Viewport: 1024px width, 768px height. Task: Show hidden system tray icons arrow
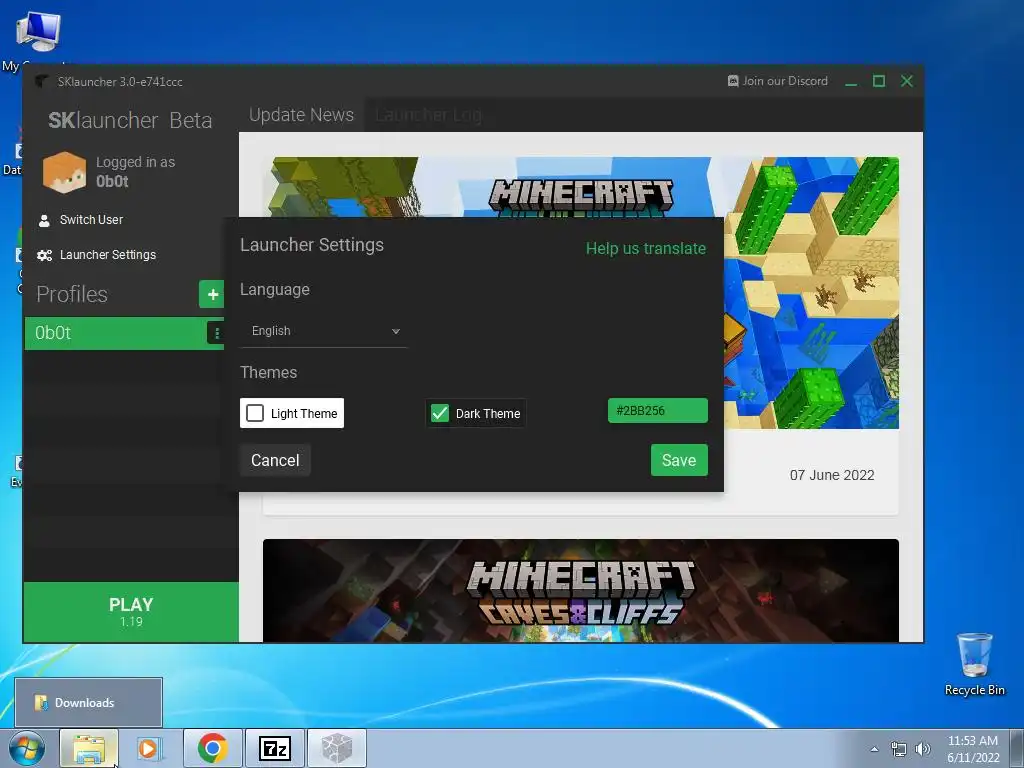(874, 749)
